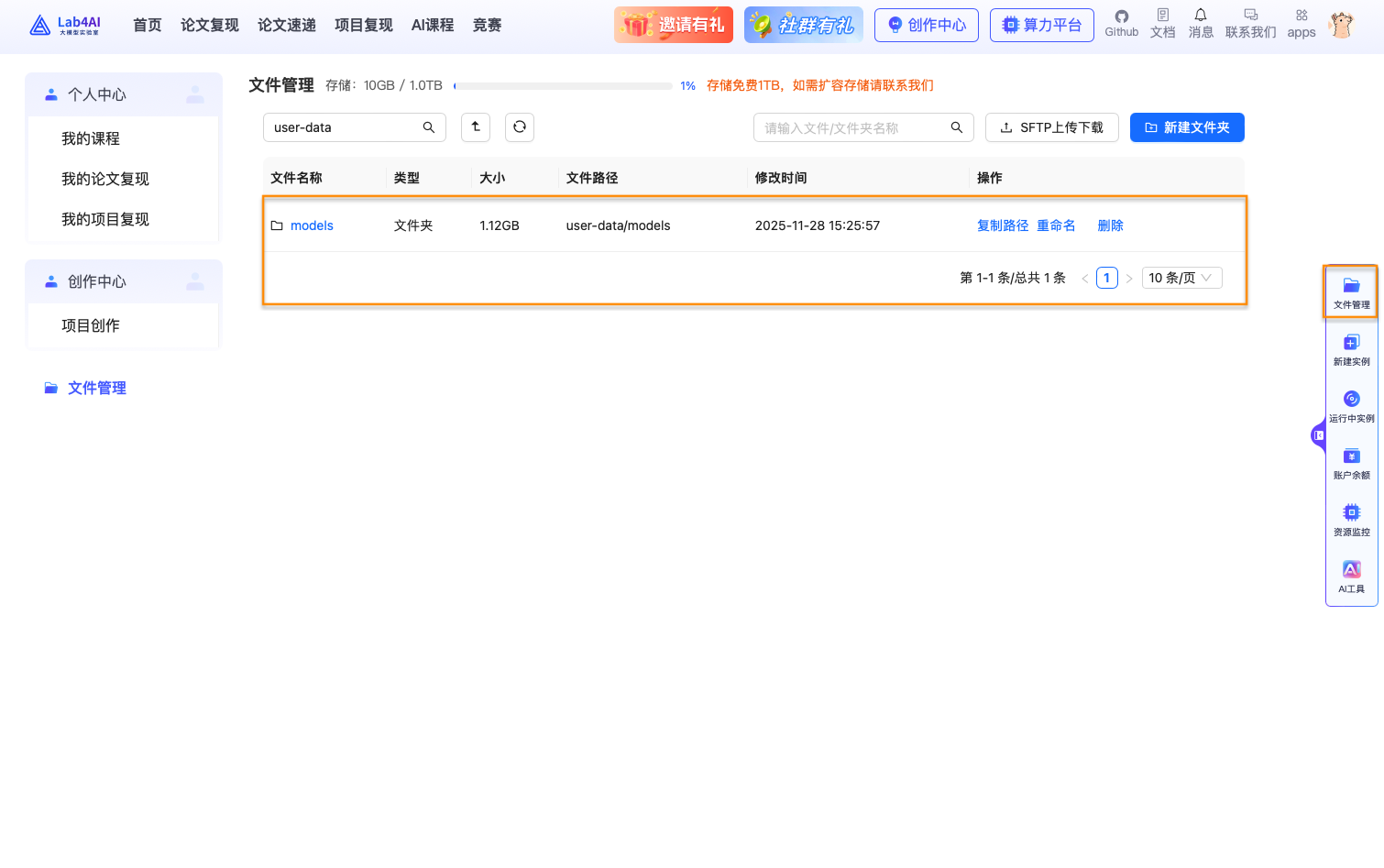Open 运行中实例 from the right sidebar
The width and height of the screenshot is (1384, 868).
tap(1351, 405)
